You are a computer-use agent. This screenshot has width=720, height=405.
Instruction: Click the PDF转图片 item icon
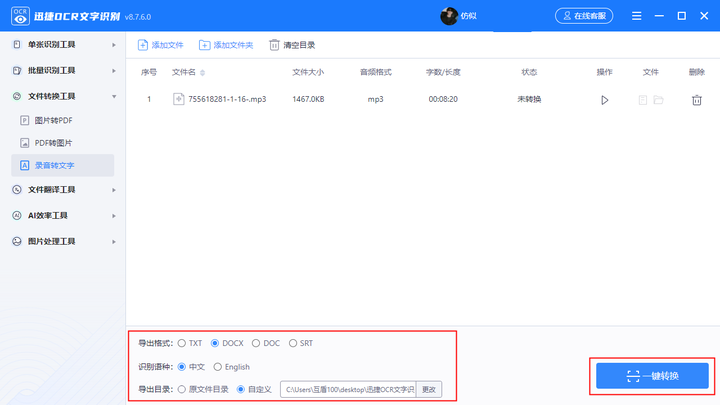coord(25,143)
